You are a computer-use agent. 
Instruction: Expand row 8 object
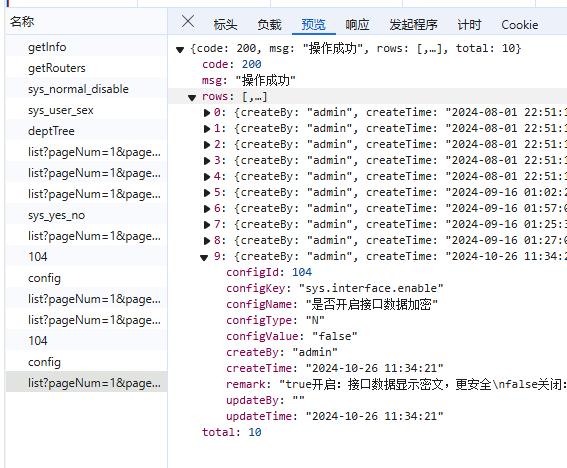(207, 241)
